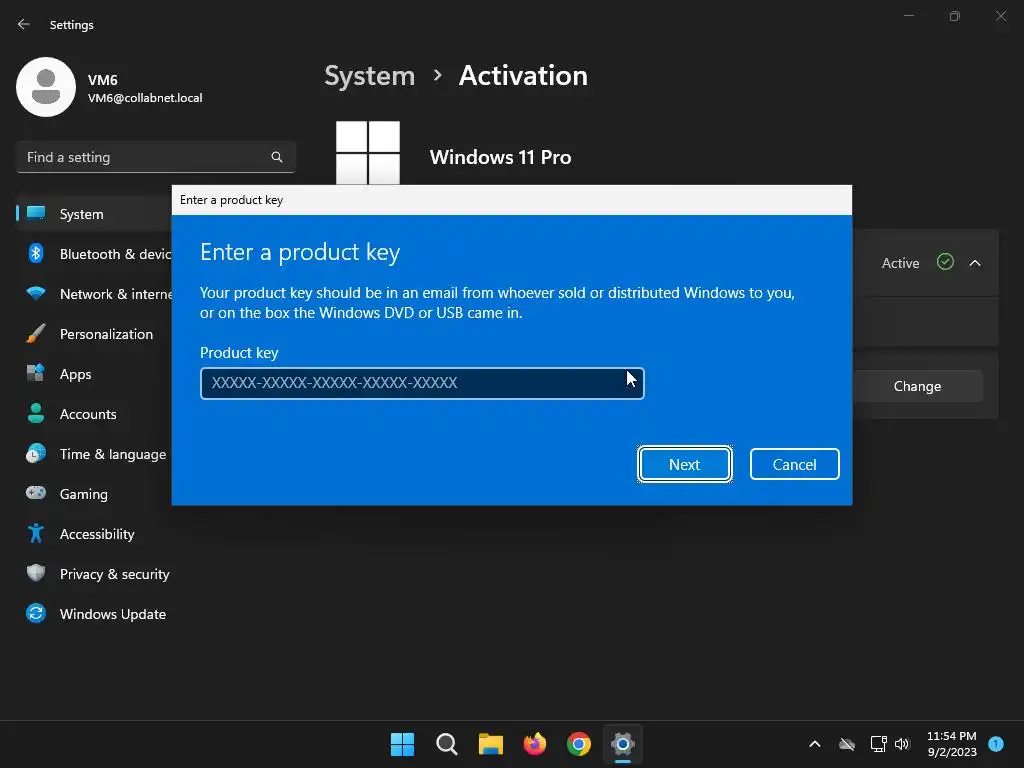Image resolution: width=1024 pixels, height=768 pixels.
Task: Click the Accounts person icon in sidebar
Action: pos(36,413)
